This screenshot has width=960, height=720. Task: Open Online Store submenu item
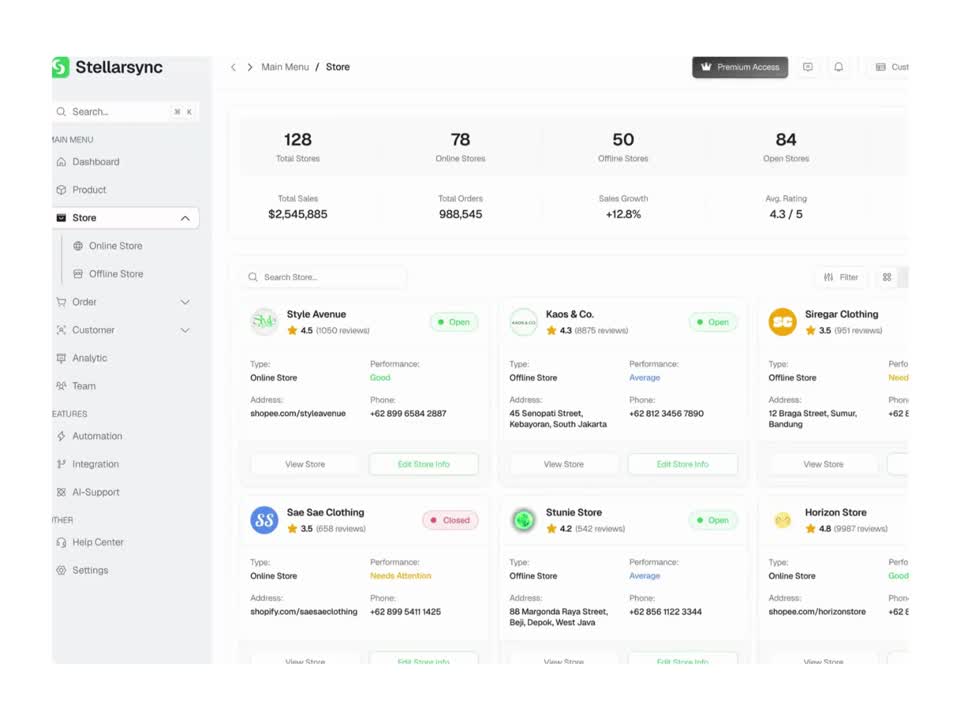(115, 246)
